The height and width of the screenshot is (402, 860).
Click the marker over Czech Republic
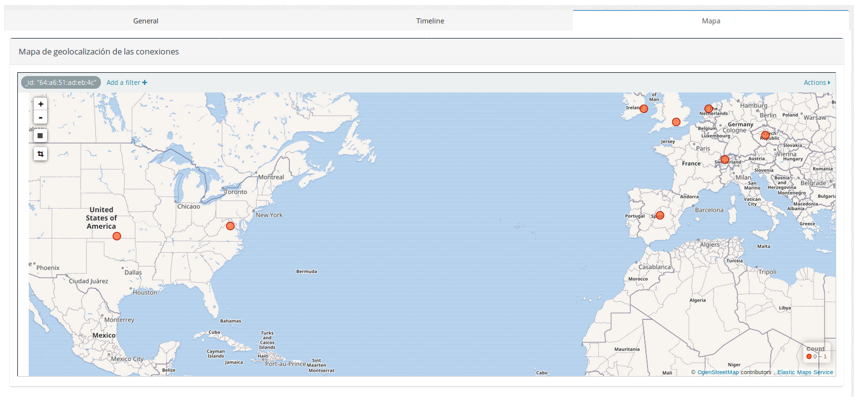click(x=766, y=135)
